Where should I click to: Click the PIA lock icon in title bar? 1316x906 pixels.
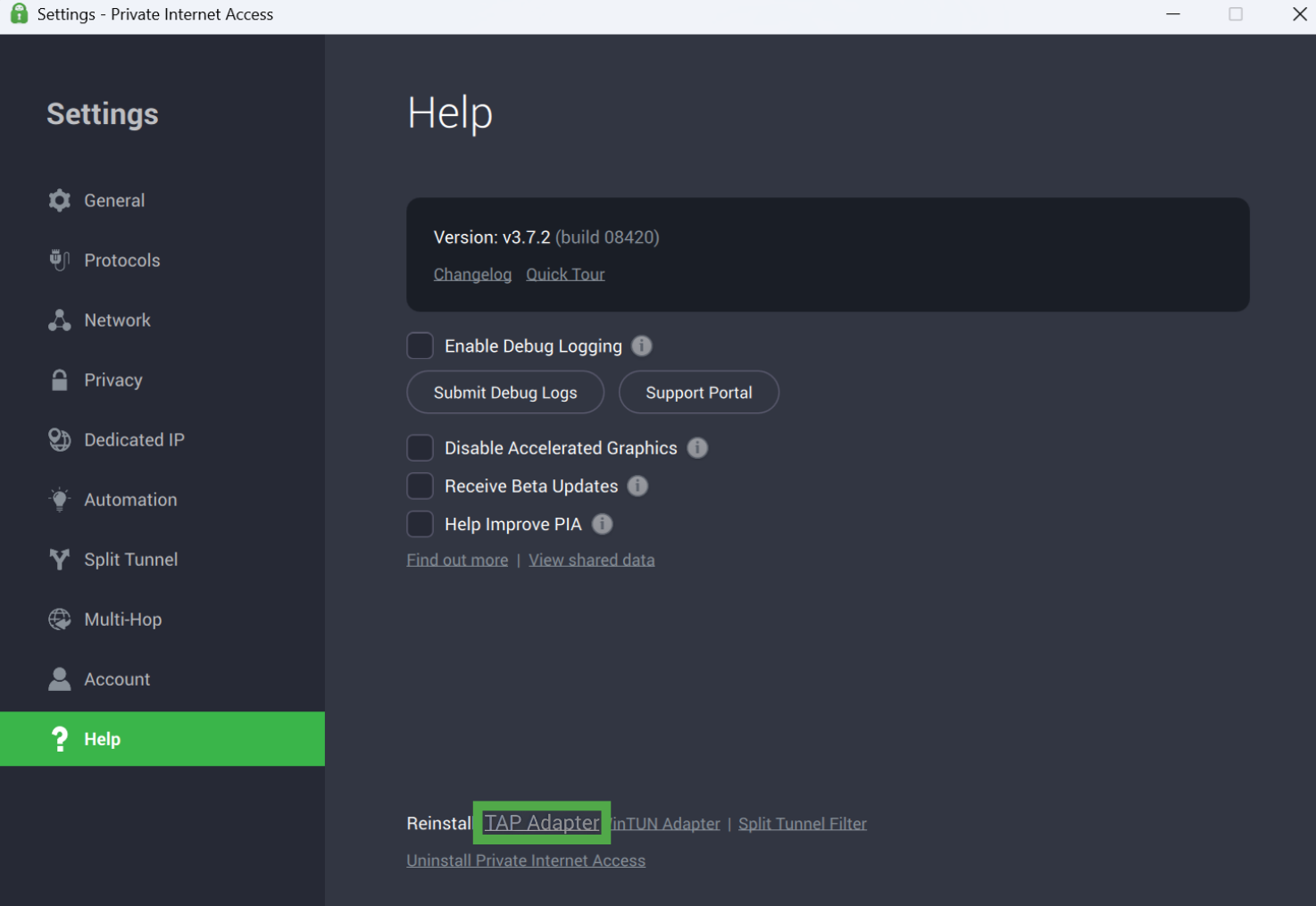coord(19,13)
